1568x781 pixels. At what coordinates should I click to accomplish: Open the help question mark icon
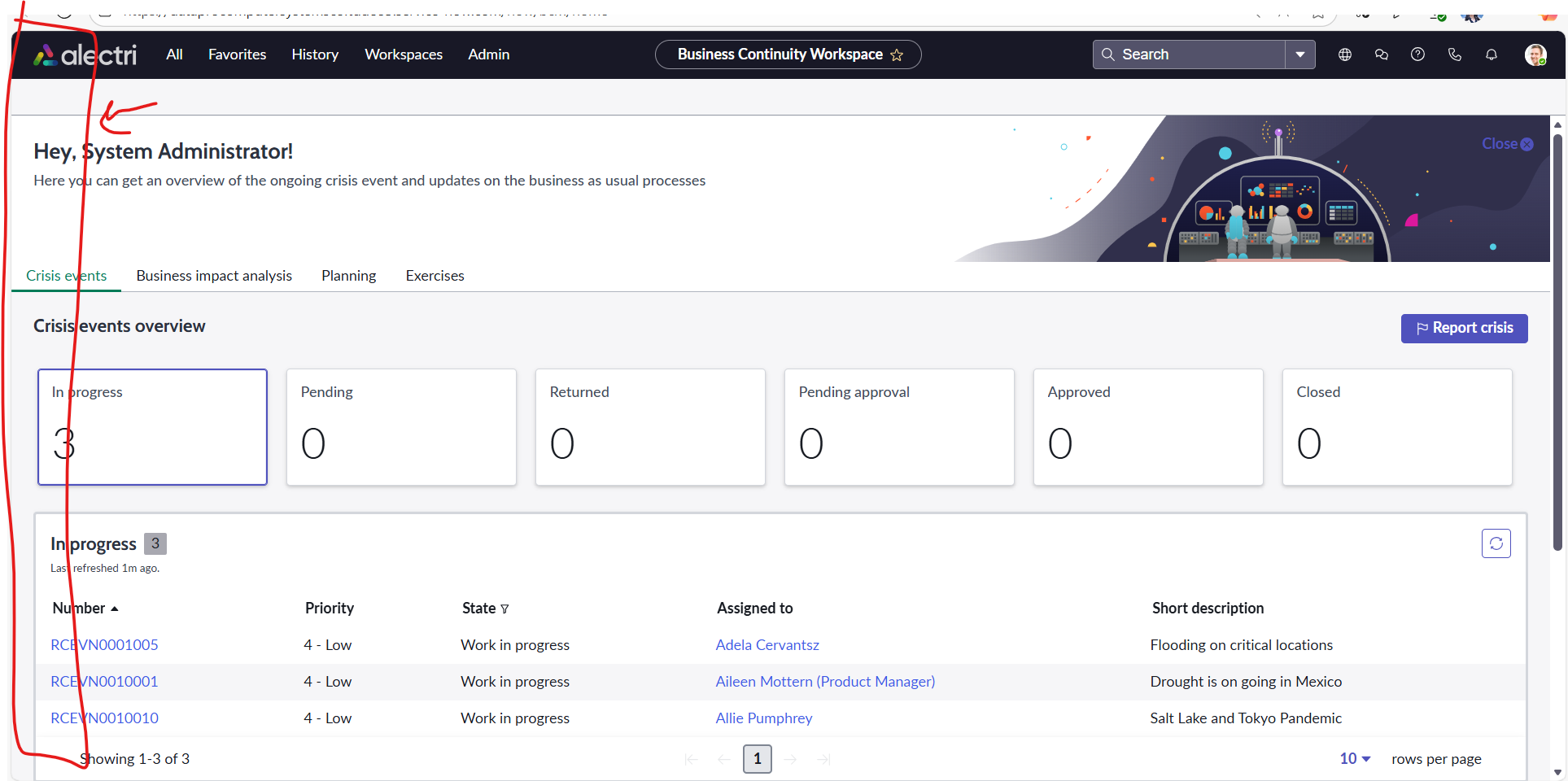pos(1417,55)
